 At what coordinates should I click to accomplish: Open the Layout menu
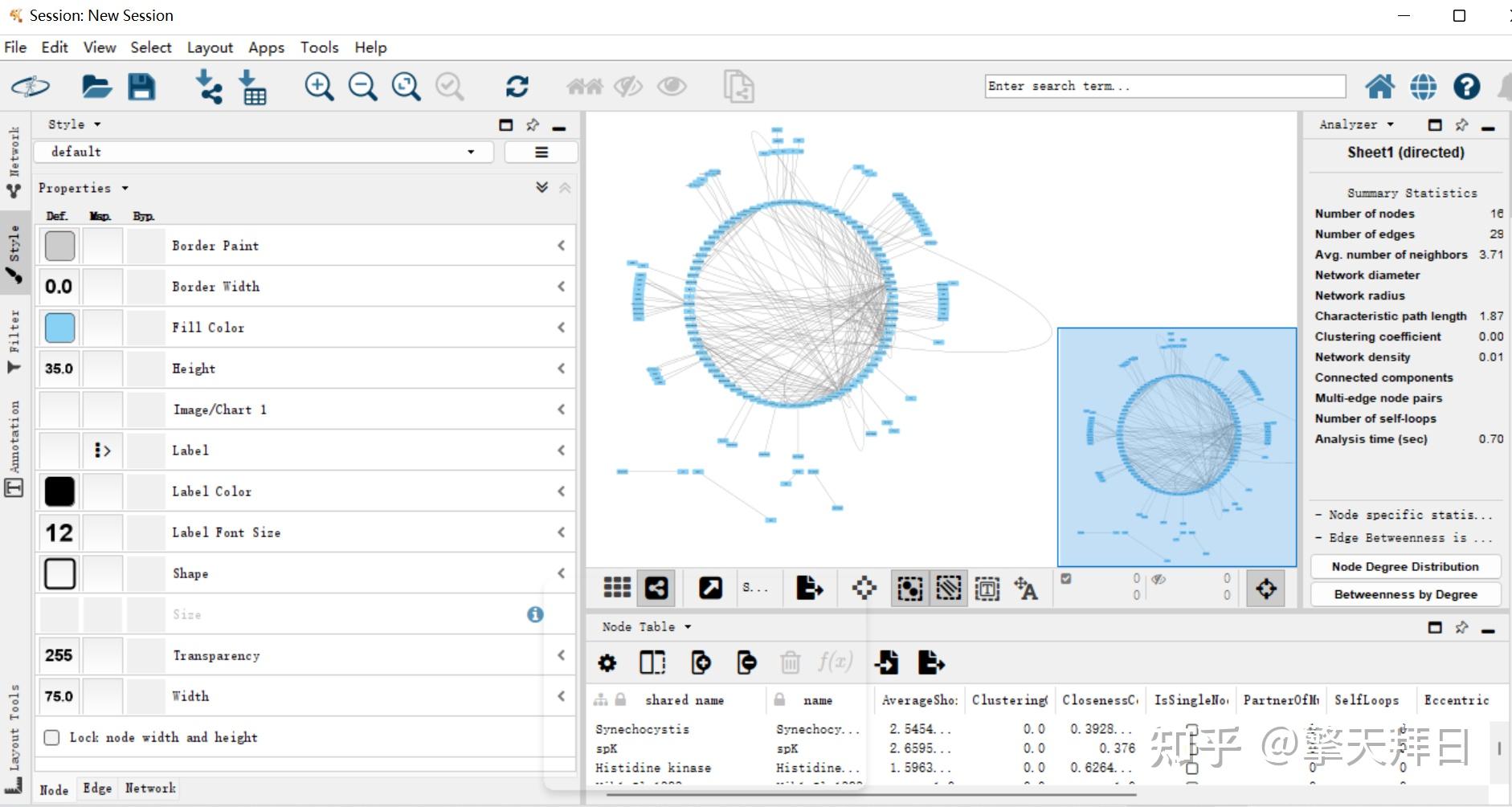(210, 47)
